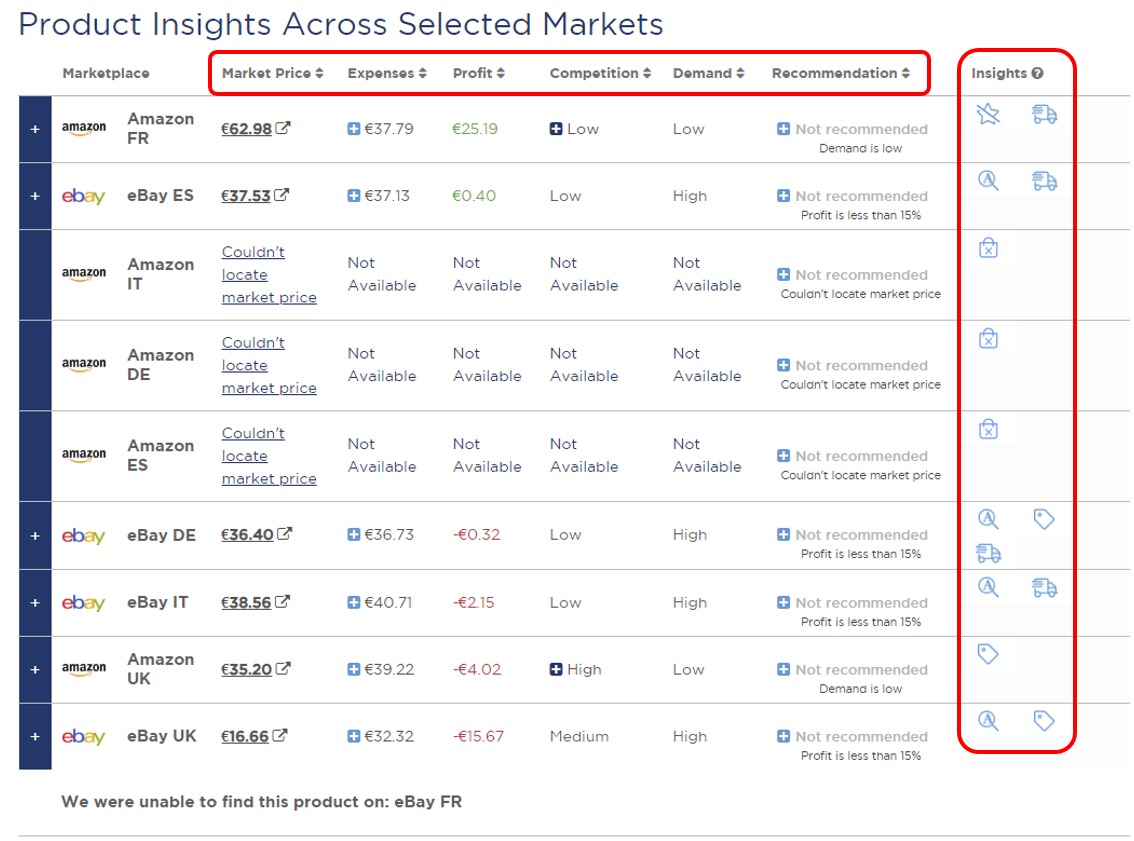This screenshot has height=841, width=1134.
Task: Click the shipping truck insight icon for Amazon FR
Action: 1046,114
